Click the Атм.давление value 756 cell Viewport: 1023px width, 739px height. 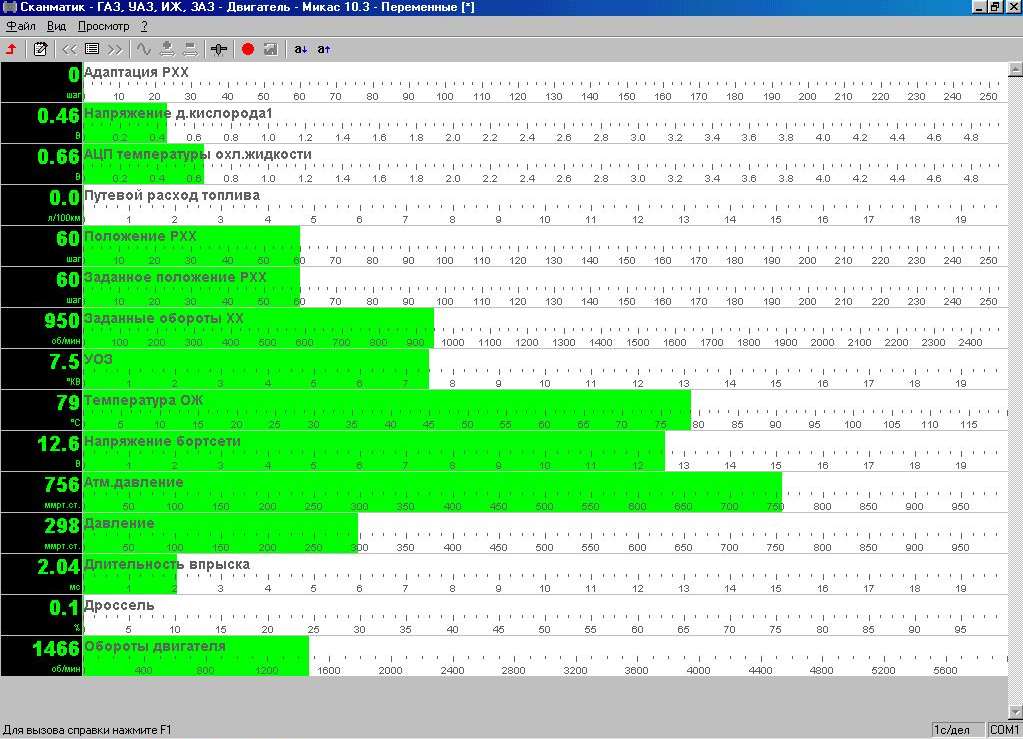tap(41, 492)
